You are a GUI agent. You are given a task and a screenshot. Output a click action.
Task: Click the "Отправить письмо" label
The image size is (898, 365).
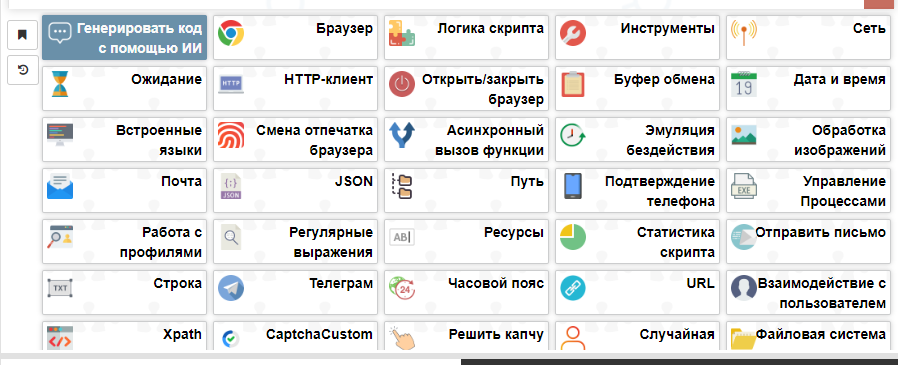click(x=821, y=232)
